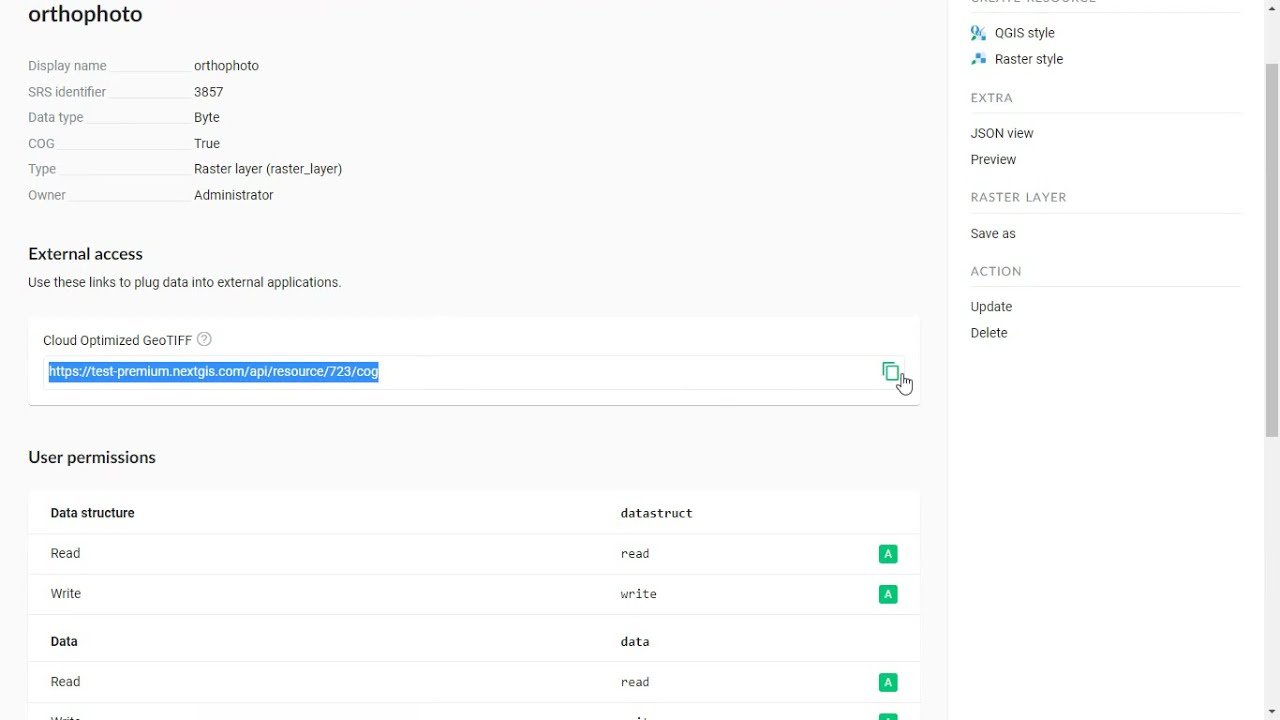Select the Update action

[x=991, y=307]
